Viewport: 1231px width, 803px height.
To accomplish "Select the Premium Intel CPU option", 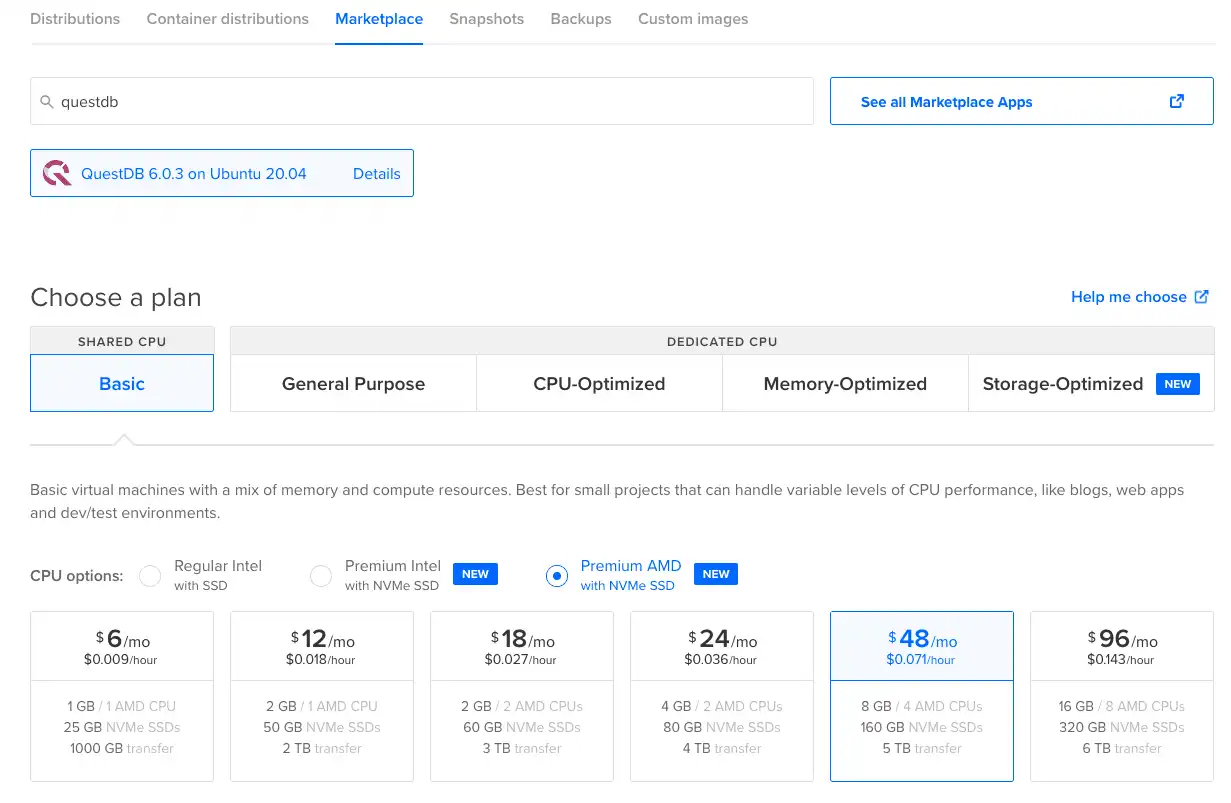I will click(321, 576).
